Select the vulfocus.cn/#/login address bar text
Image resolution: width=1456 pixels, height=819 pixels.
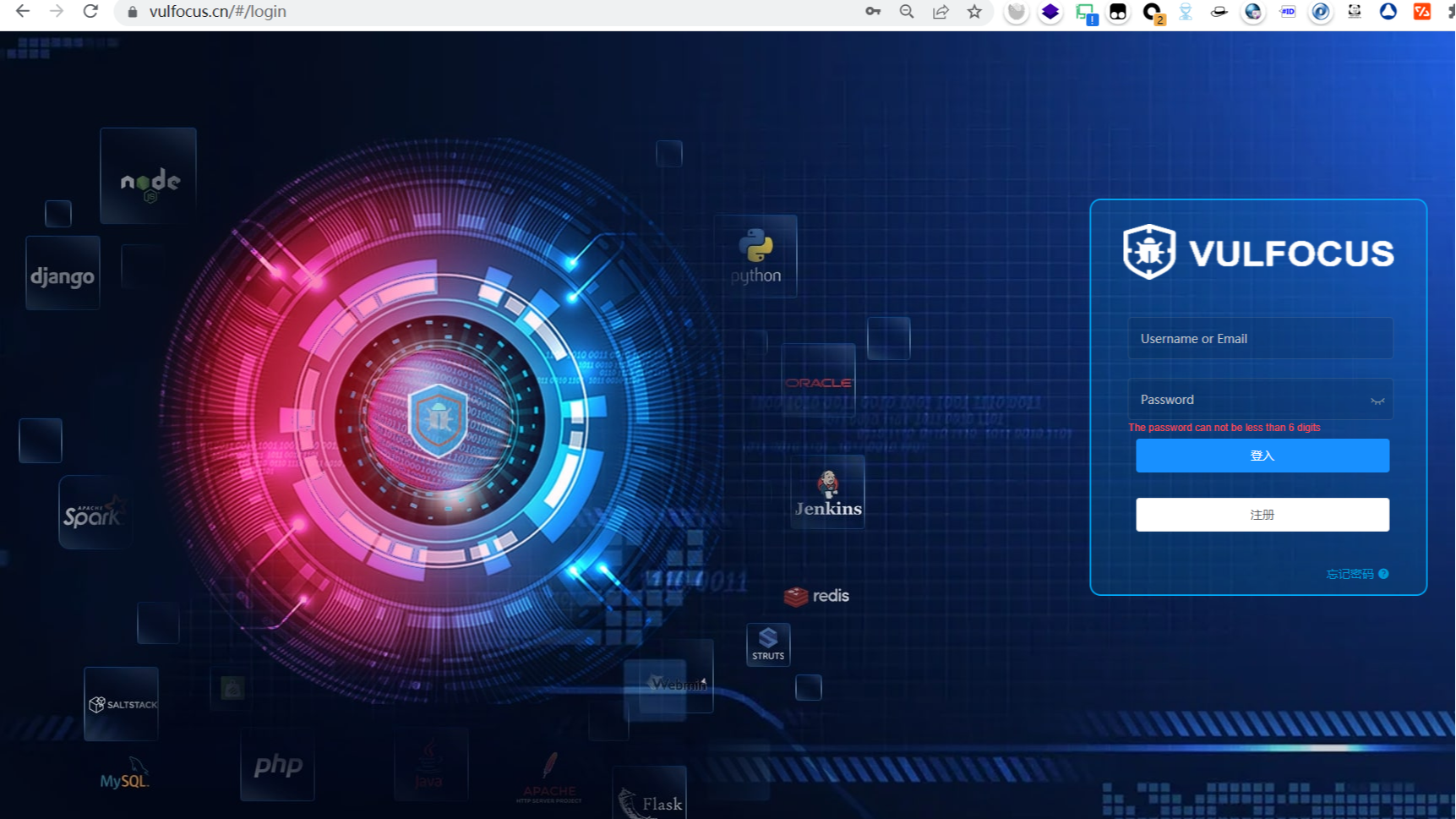(218, 12)
